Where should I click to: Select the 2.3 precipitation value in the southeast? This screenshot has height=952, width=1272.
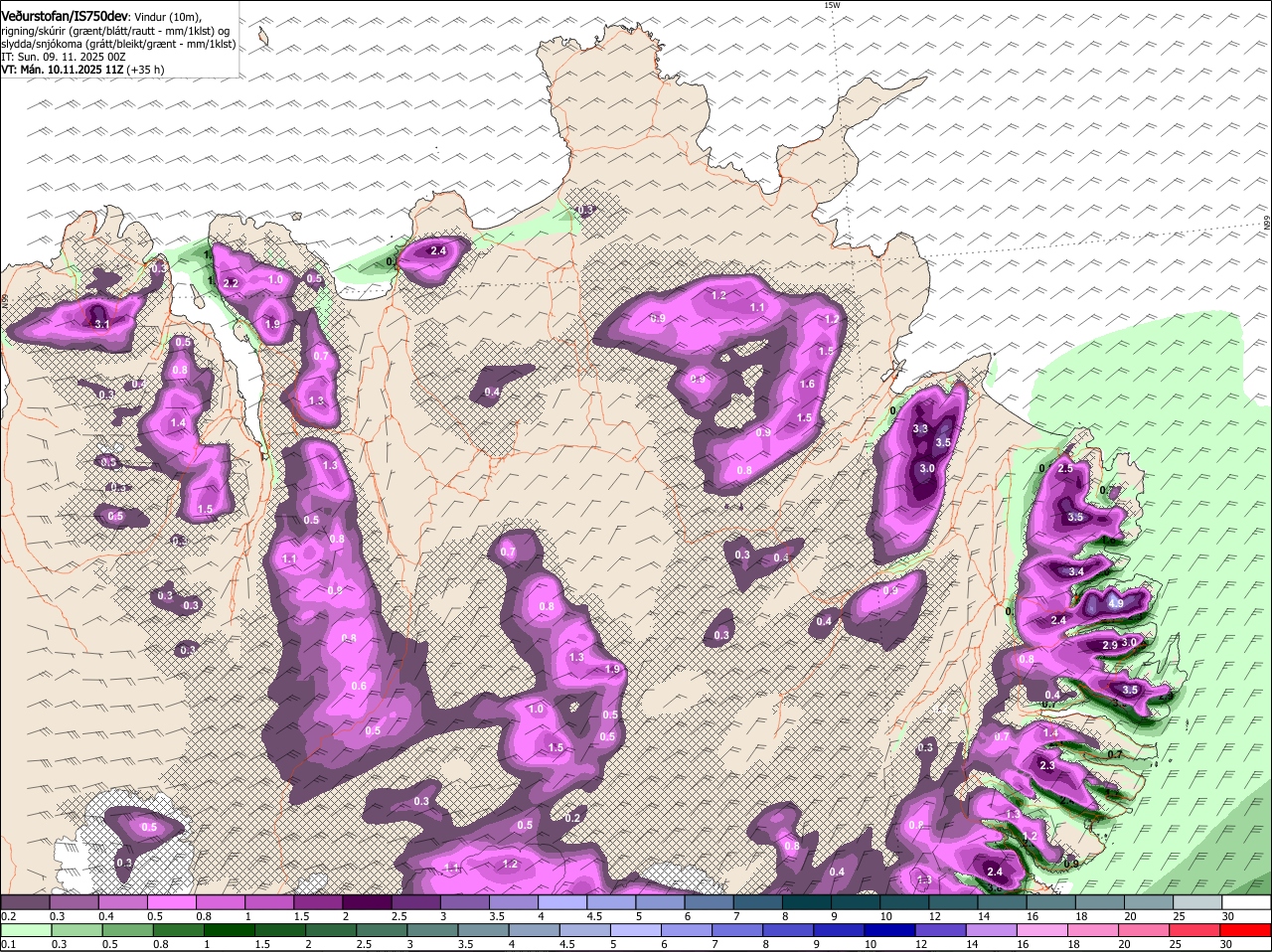tap(1046, 765)
